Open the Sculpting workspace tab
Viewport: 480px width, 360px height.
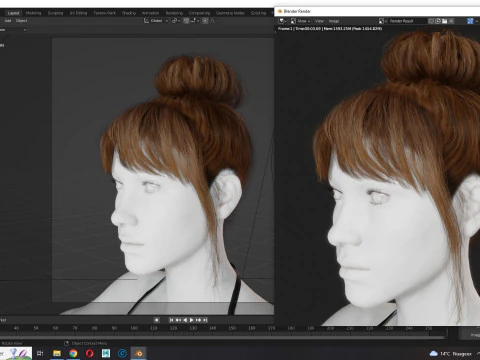click(55, 13)
